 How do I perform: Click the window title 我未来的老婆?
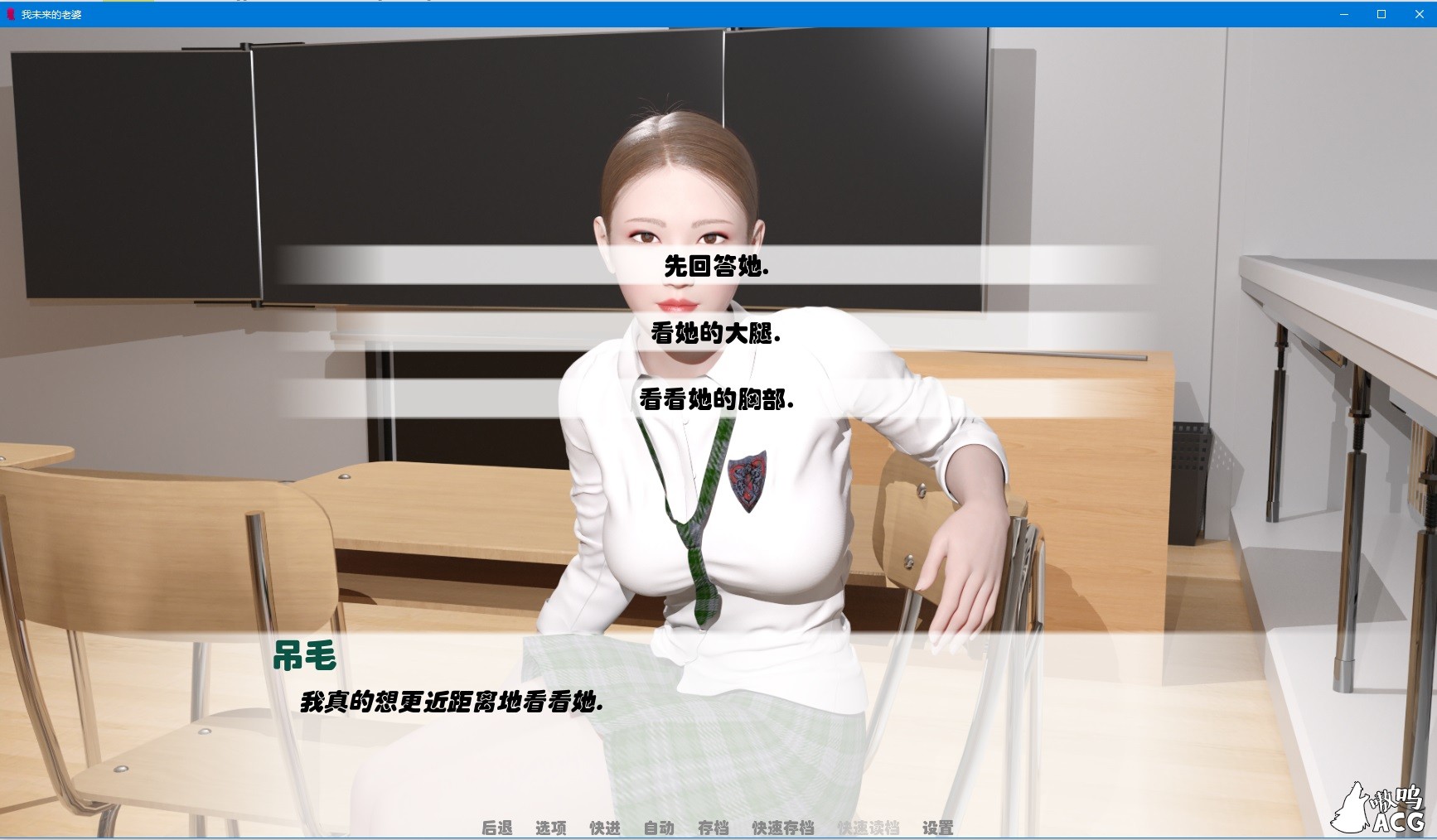pos(51,15)
